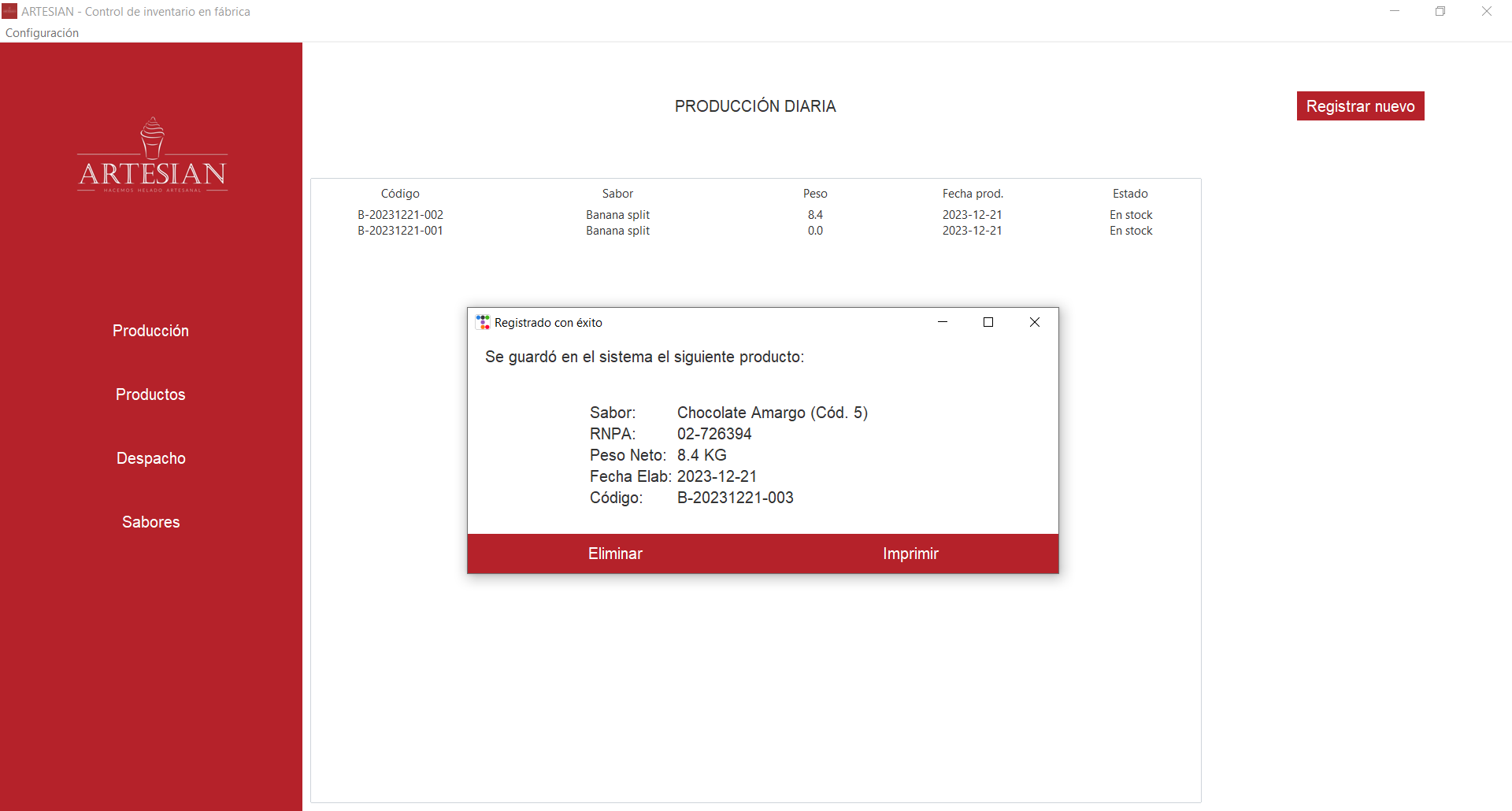The width and height of the screenshot is (1512, 811).
Task: Close the 'Registrado con éxito' dialog
Action: pos(1034,322)
